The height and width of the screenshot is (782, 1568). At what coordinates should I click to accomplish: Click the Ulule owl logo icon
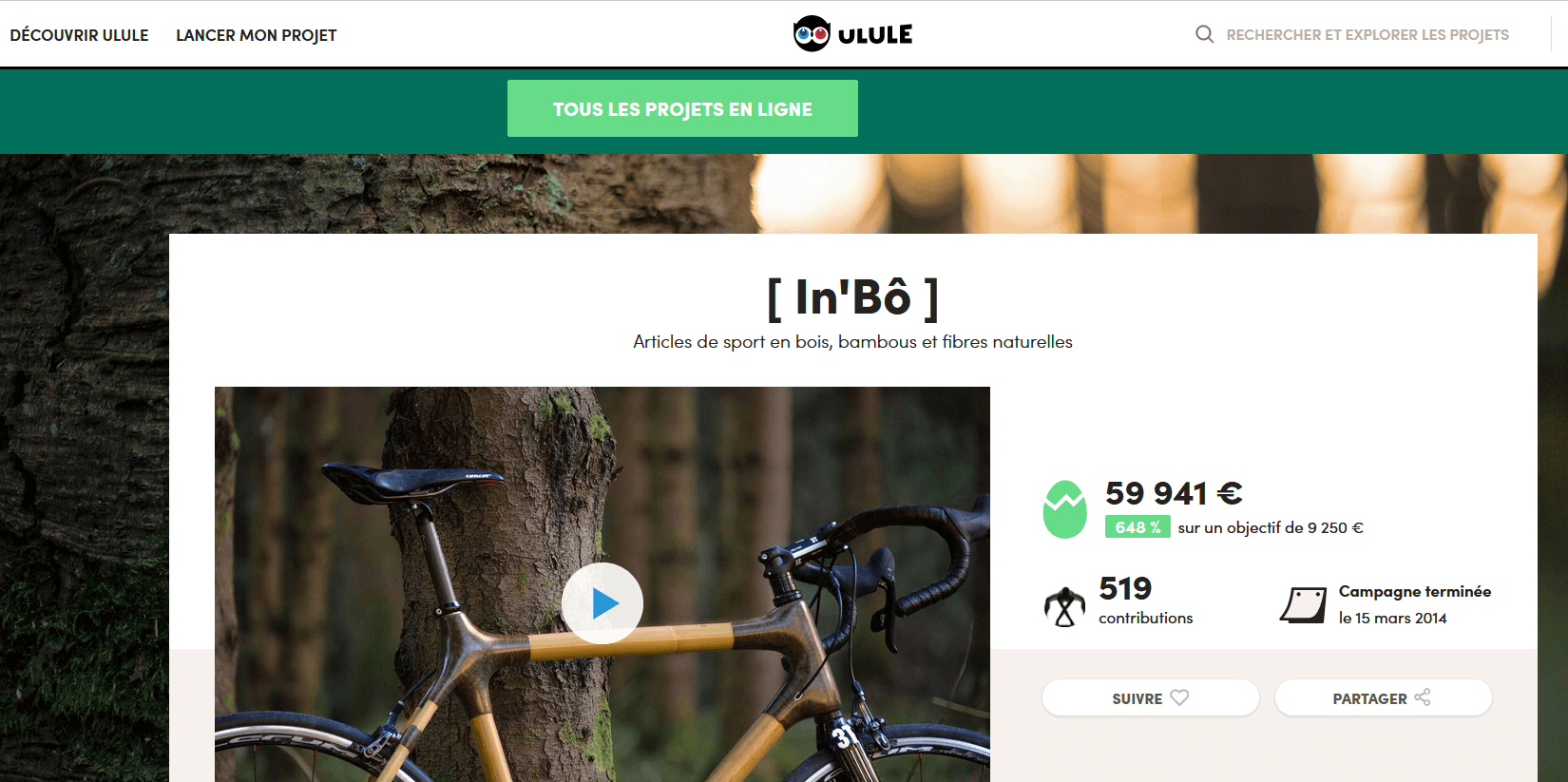pos(812,34)
